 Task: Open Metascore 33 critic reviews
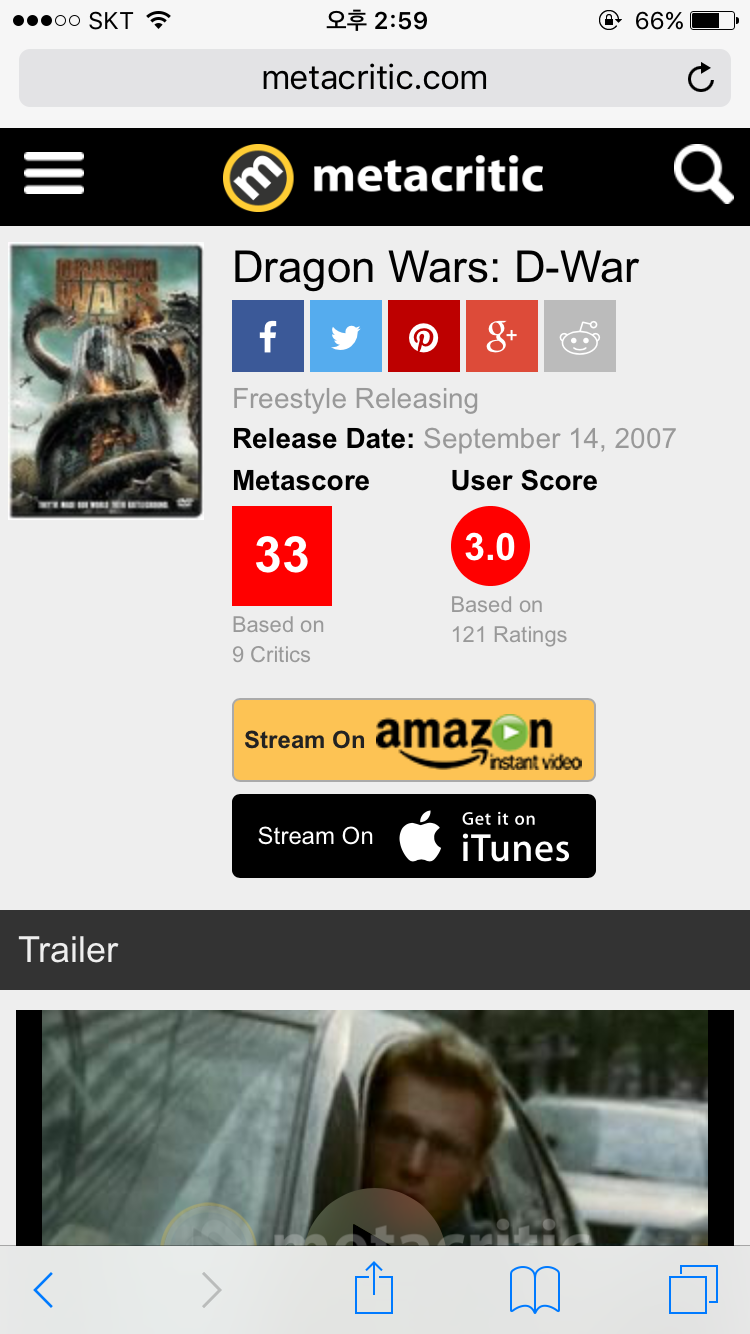coord(282,555)
